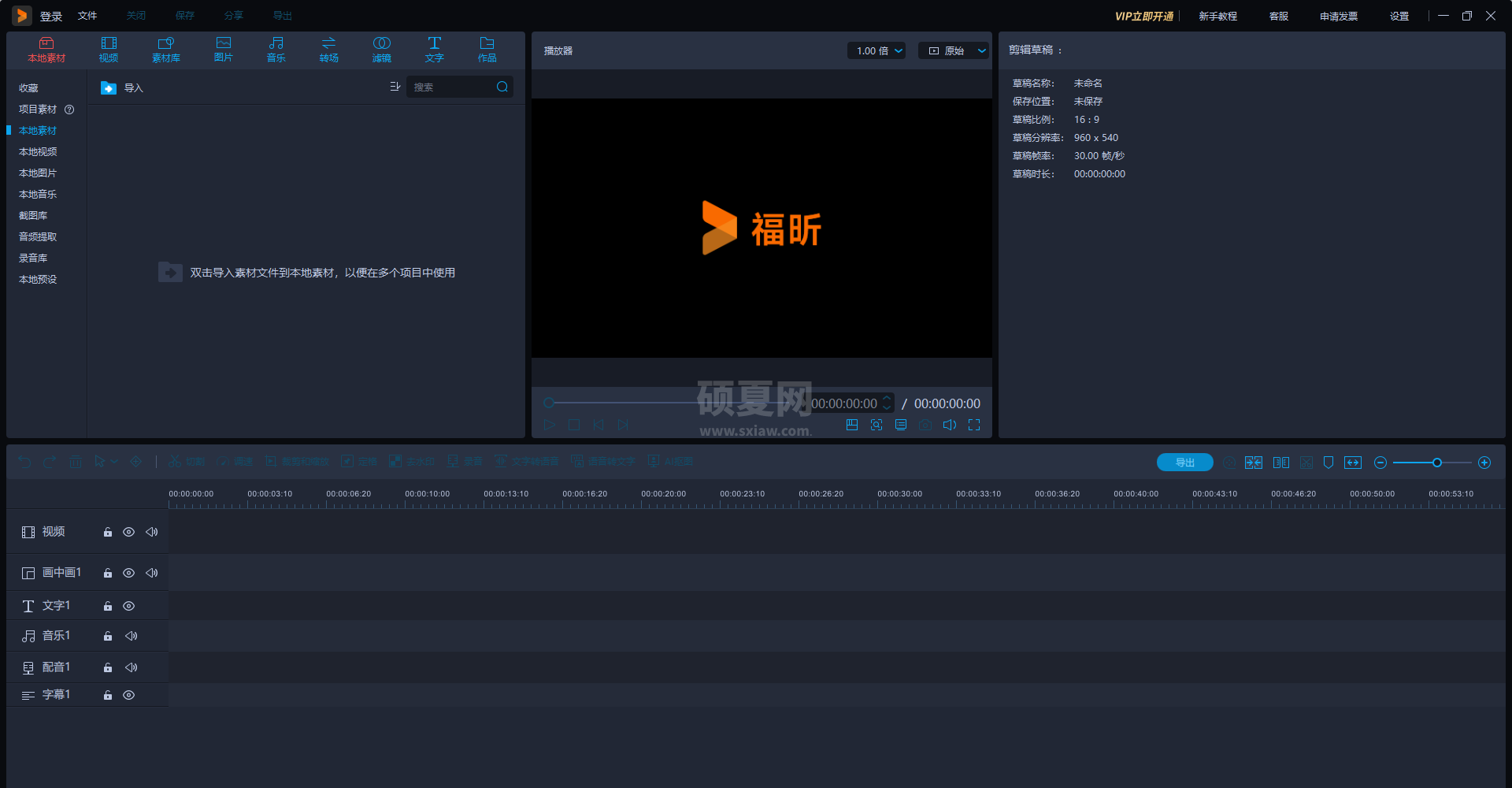Mute the 音乐1 track
This screenshot has height=788, width=1512.
pyautogui.click(x=132, y=636)
